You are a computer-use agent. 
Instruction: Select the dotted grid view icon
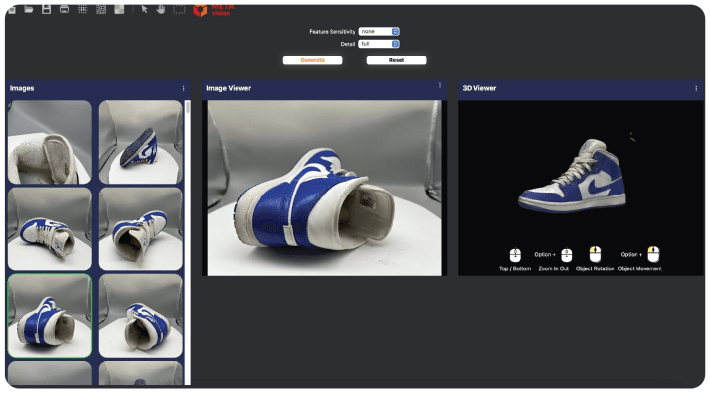82,9
